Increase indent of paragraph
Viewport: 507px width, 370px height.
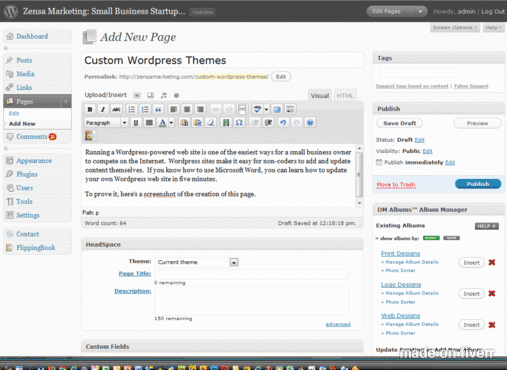pyautogui.click(x=268, y=123)
